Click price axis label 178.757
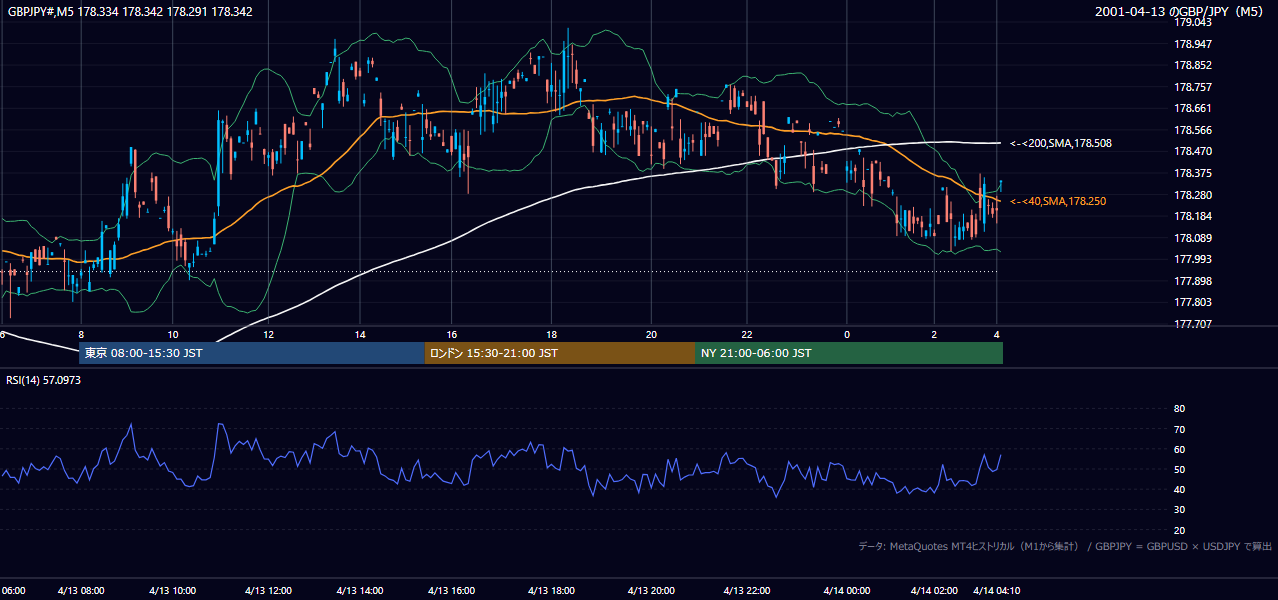Viewport: 1278px width, 600px height. click(x=1193, y=87)
